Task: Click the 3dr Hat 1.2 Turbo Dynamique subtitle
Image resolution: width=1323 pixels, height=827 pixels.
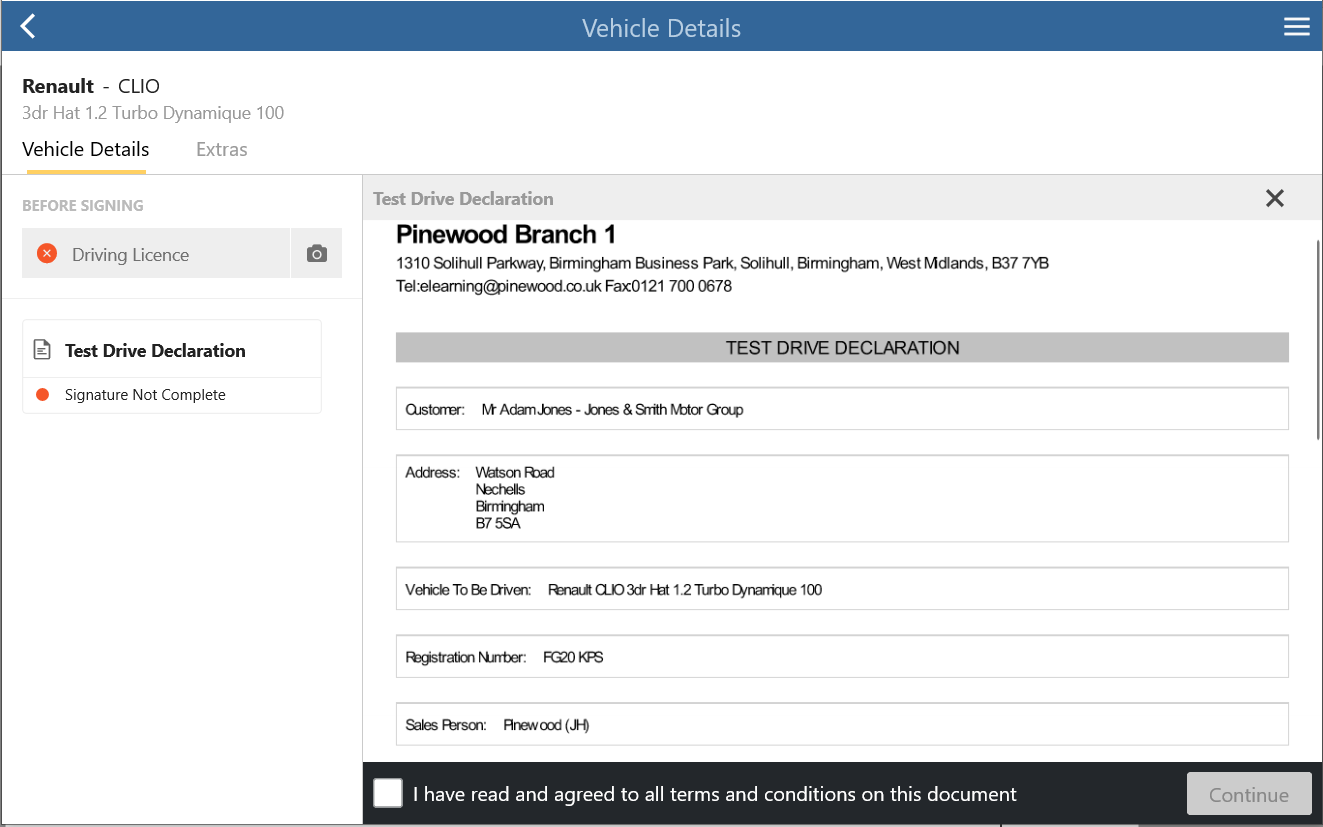Action: pos(153,113)
